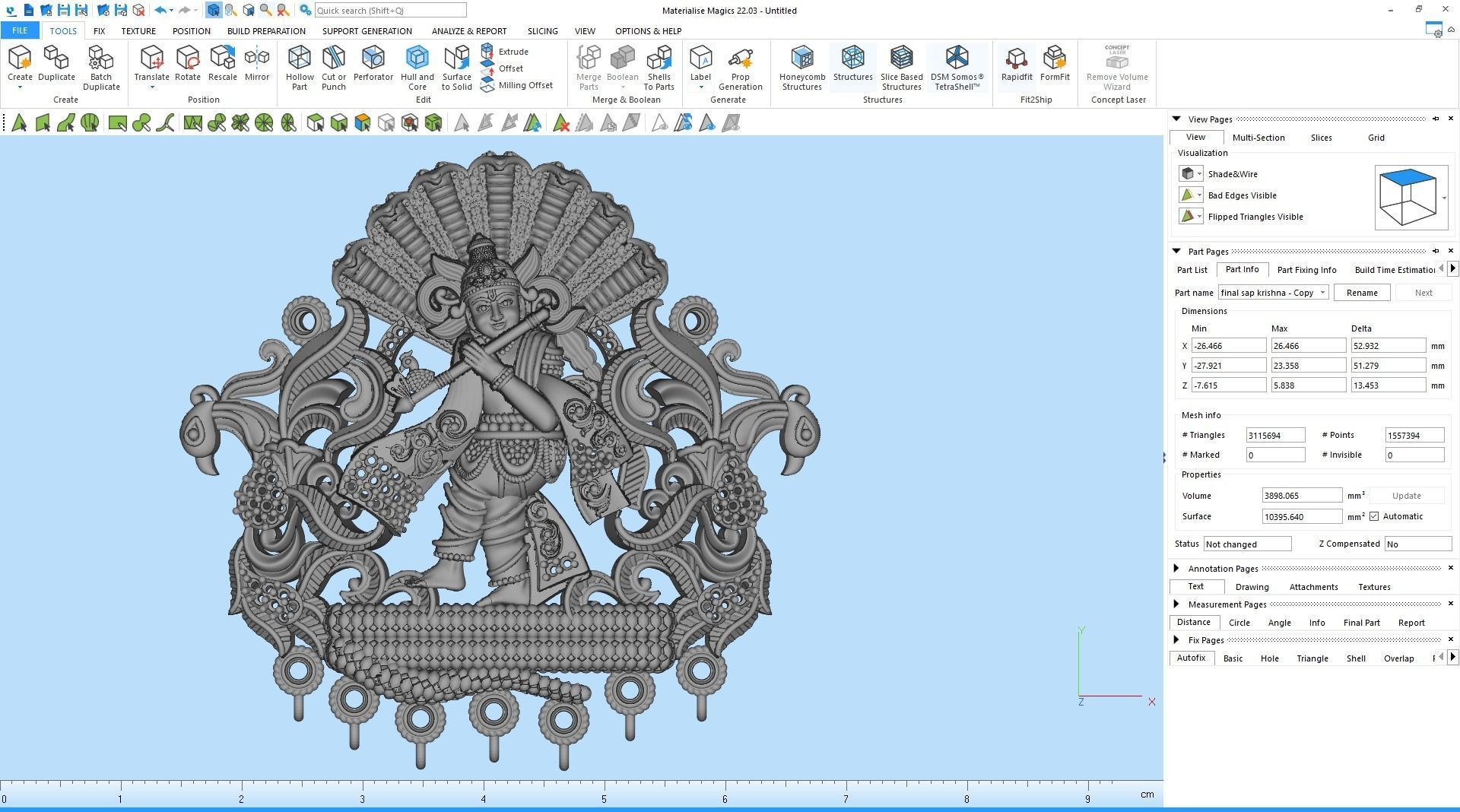
Task: Switch to the SLICING tab
Action: tap(542, 31)
